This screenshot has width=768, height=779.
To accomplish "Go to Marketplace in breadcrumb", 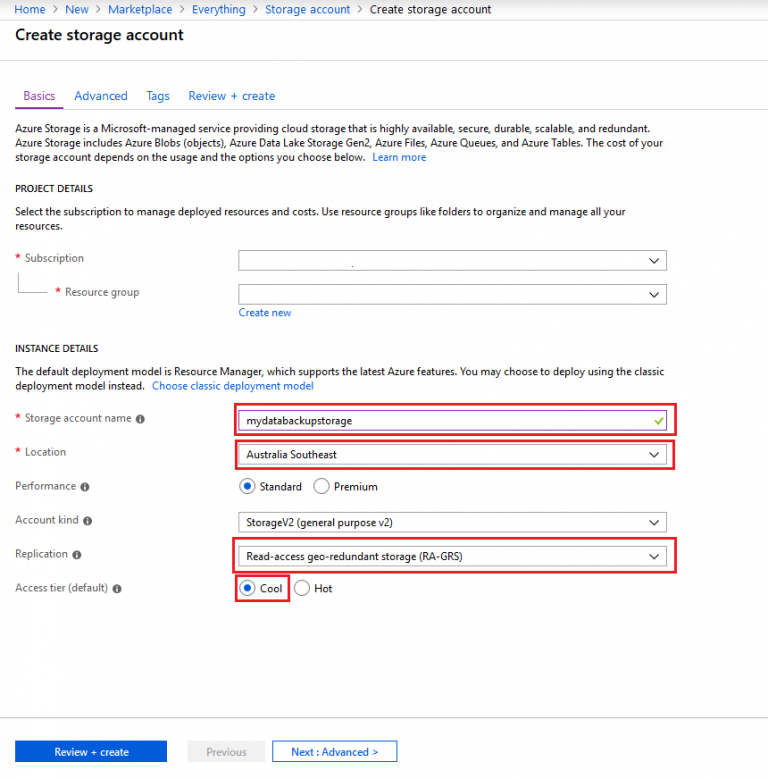I will coord(140,9).
